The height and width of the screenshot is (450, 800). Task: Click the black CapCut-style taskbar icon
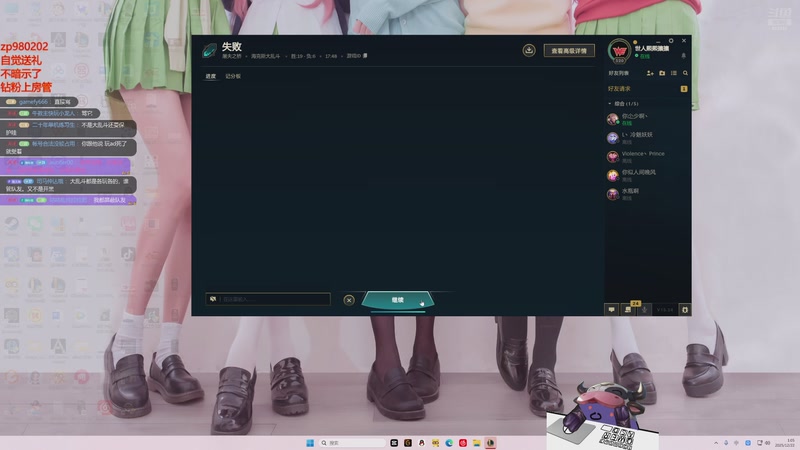coord(394,443)
